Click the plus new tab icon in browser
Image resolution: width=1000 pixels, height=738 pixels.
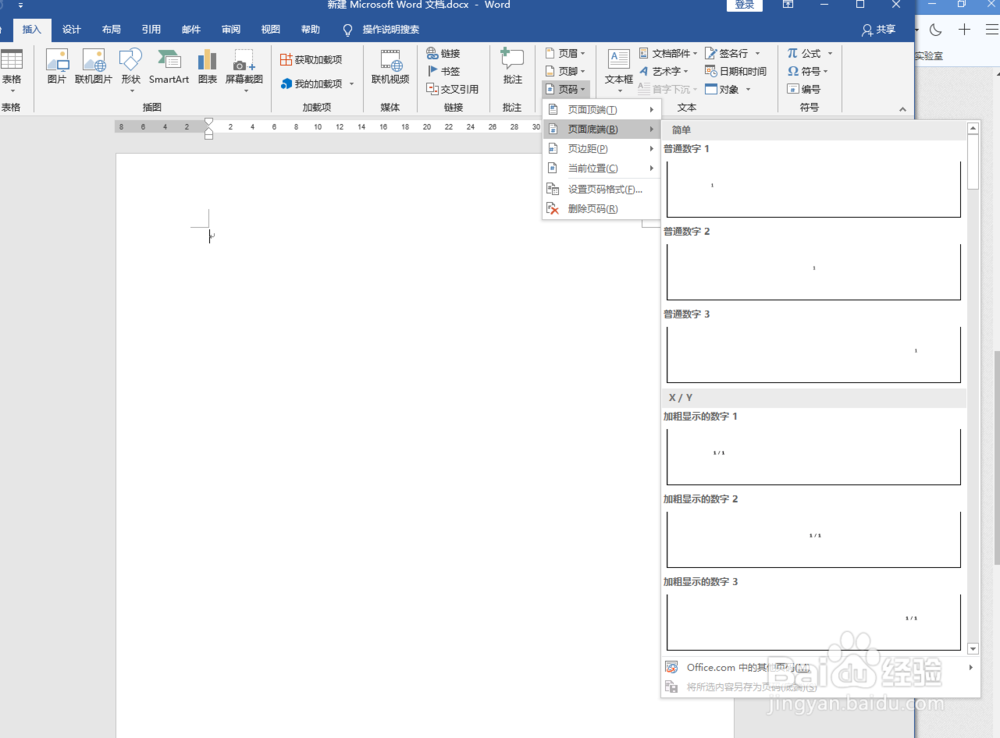click(964, 29)
